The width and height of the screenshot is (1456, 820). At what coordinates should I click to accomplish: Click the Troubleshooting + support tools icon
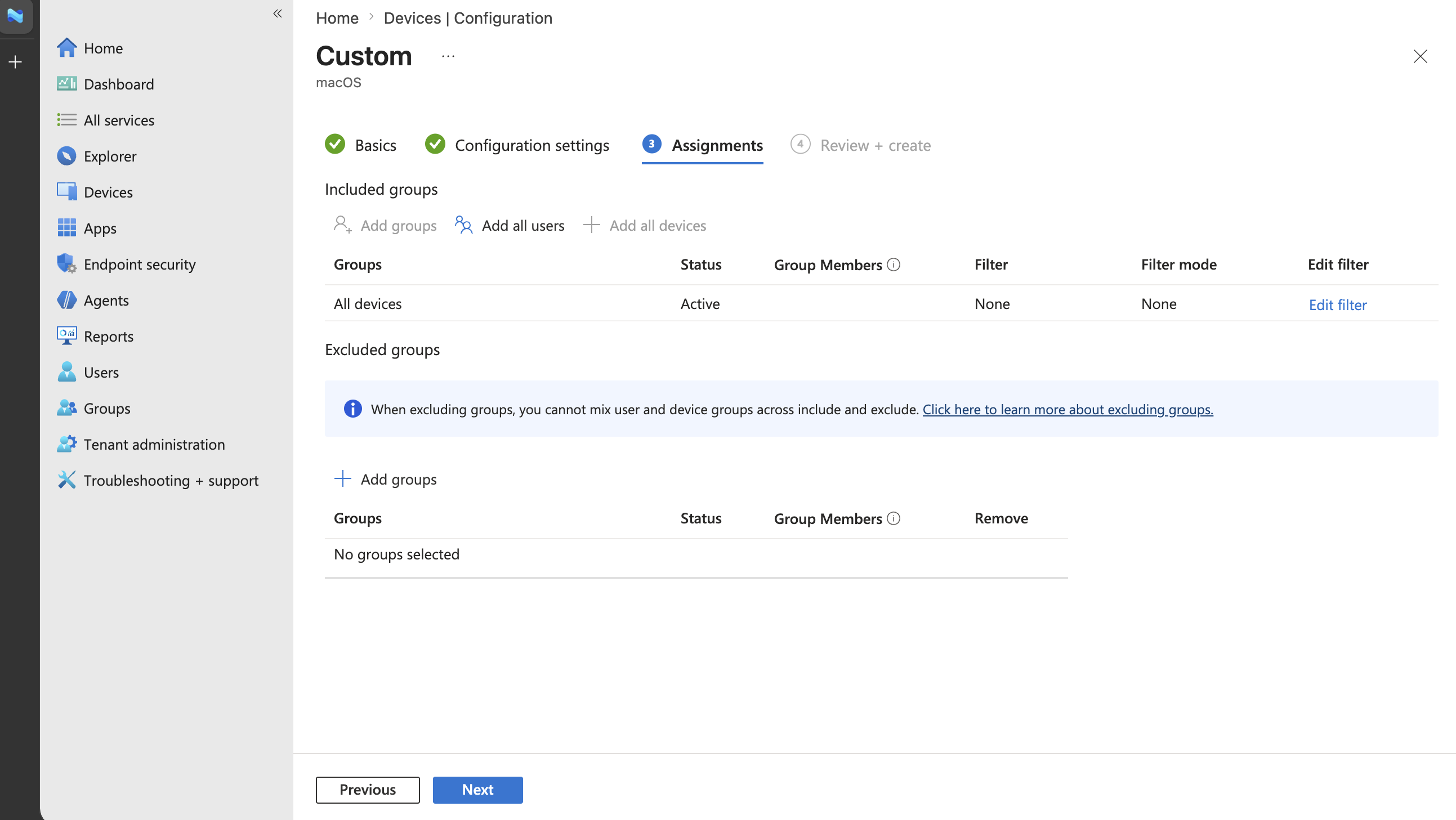(x=66, y=480)
